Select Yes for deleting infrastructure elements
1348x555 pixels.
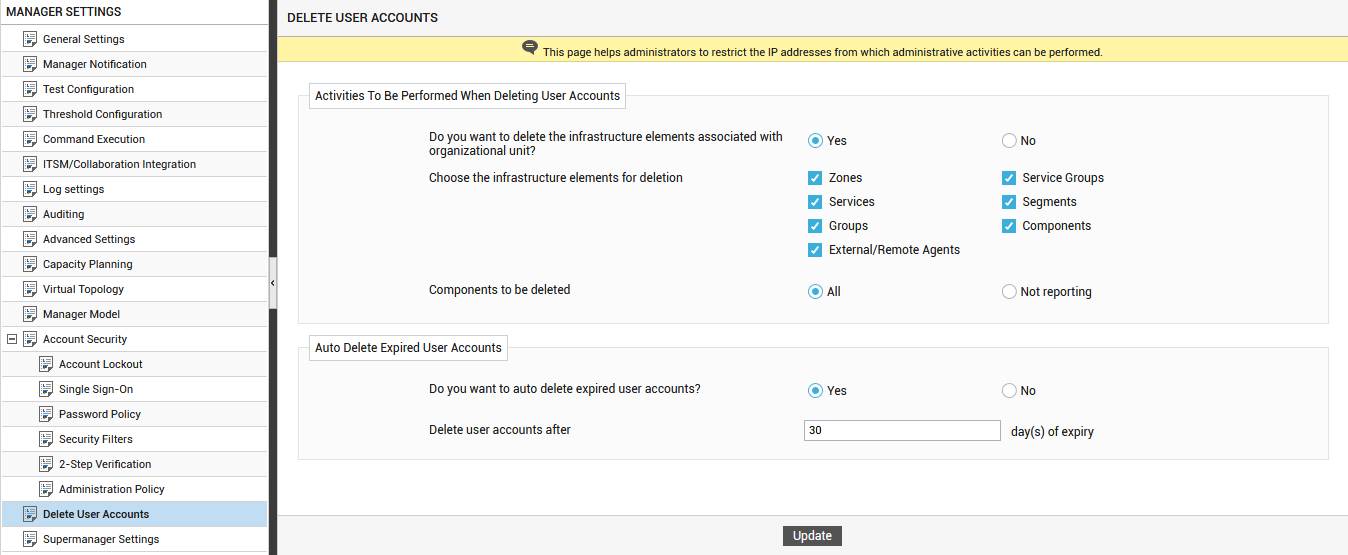click(815, 141)
